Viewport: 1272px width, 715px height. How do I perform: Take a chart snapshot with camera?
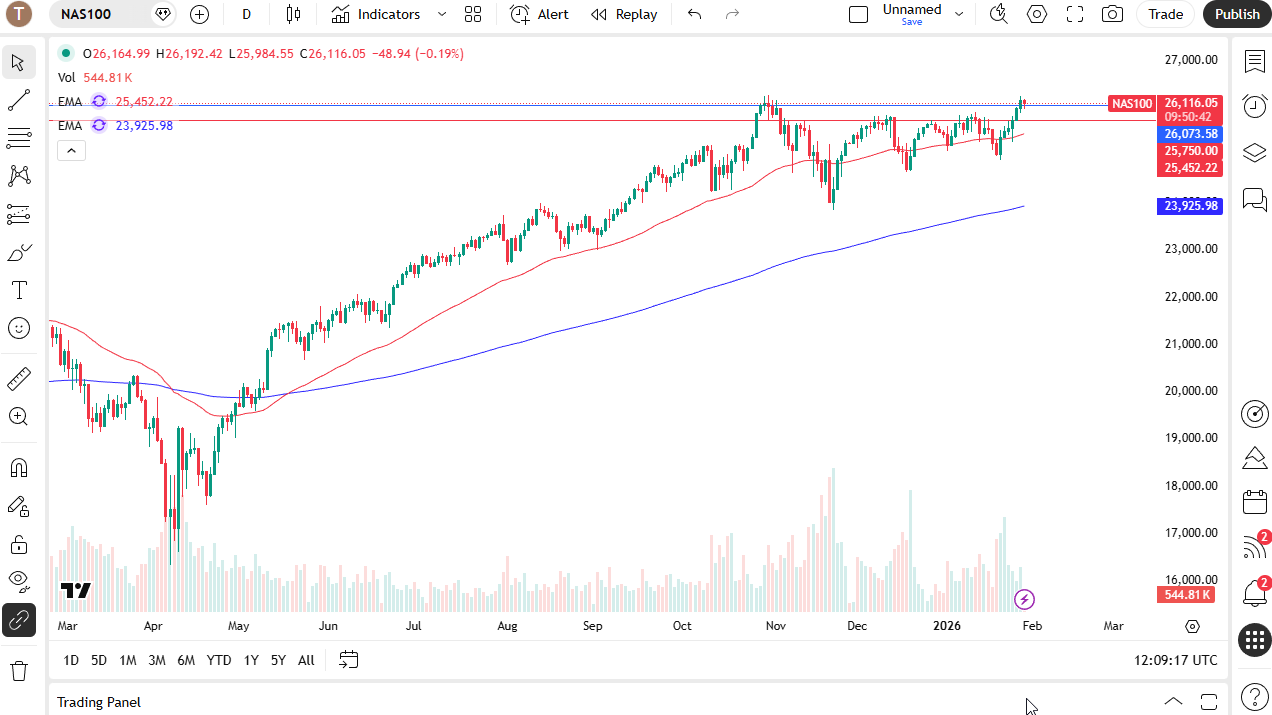pyautogui.click(x=1112, y=14)
